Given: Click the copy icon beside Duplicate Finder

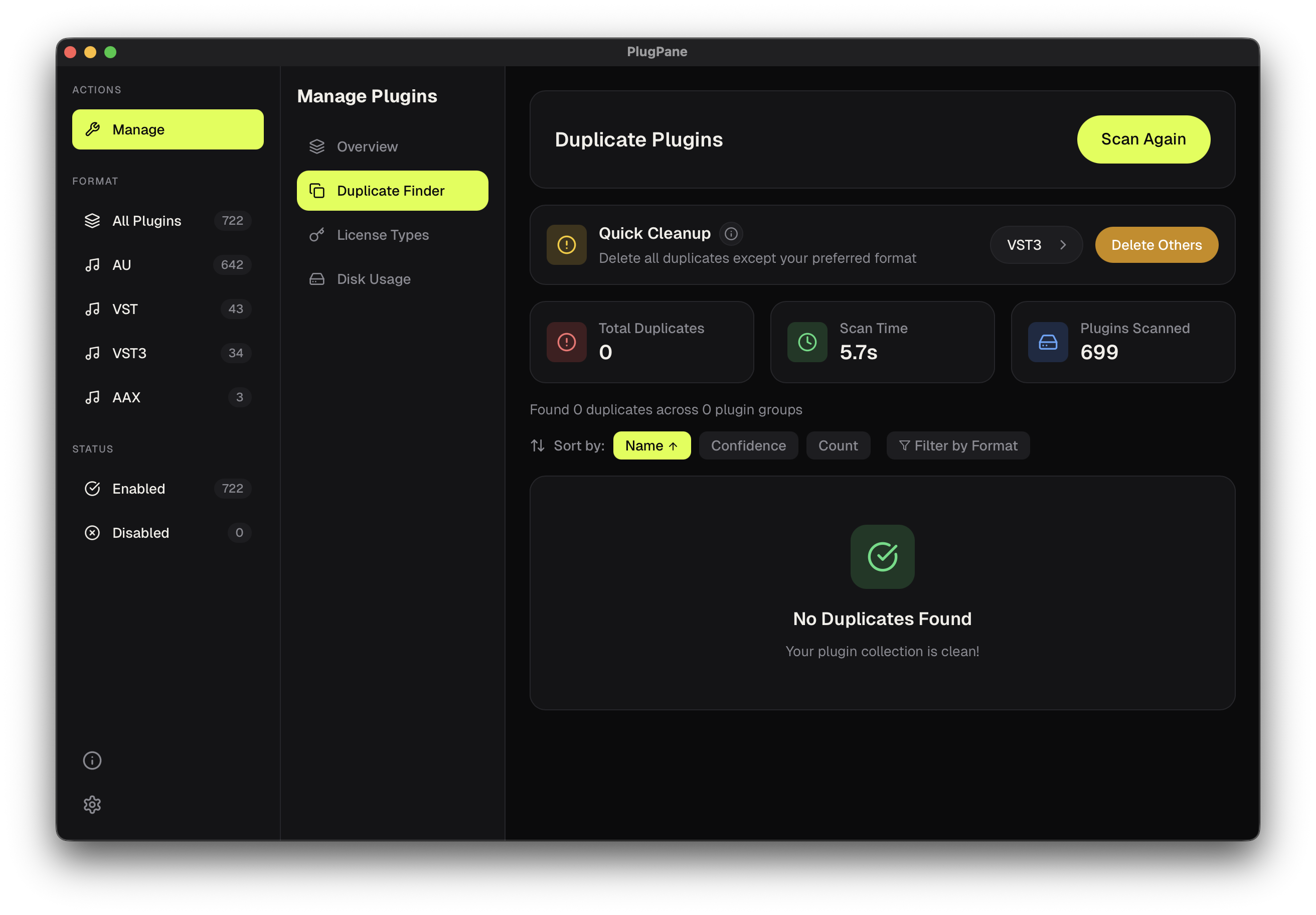Looking at the screenshot, I should 317,191.
